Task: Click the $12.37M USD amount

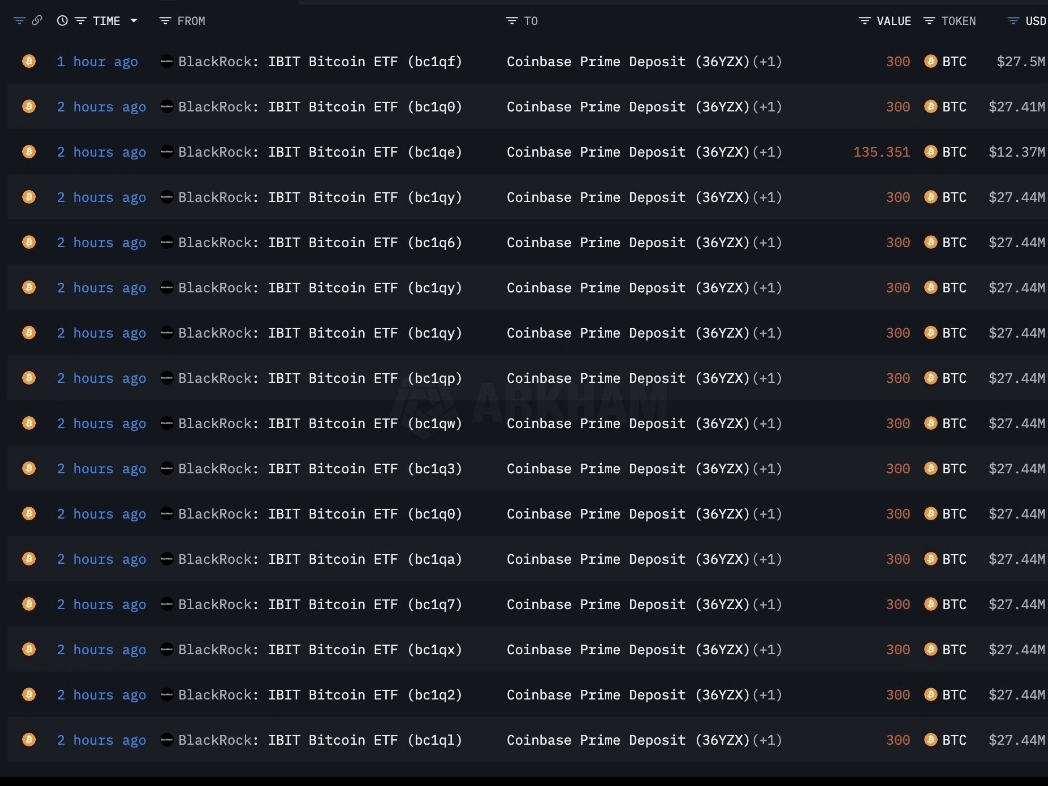Action: coord(1017,152)
